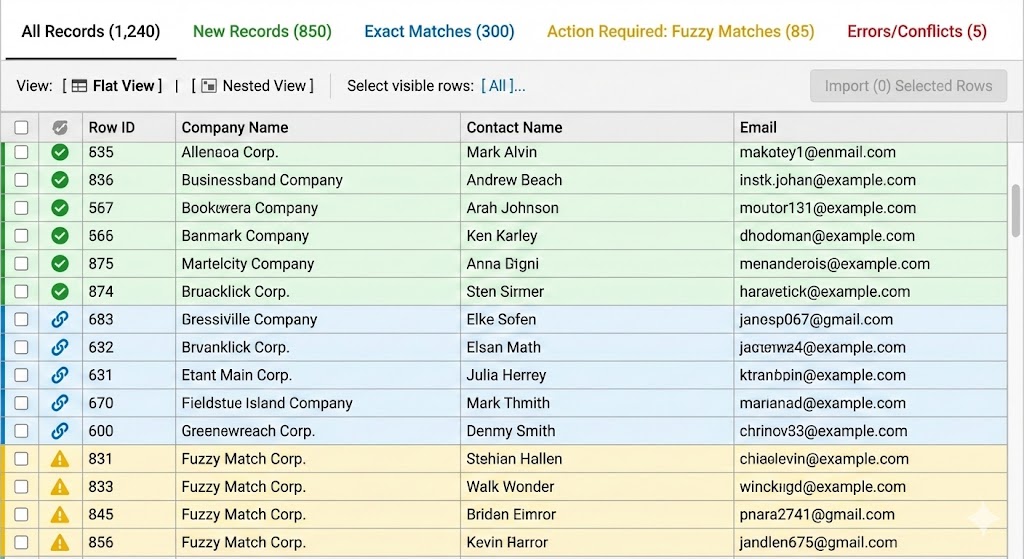Viewport: 1024px width, 559px height.
Task: Click the Flat View table icon
Action: [x=79, y=86]
